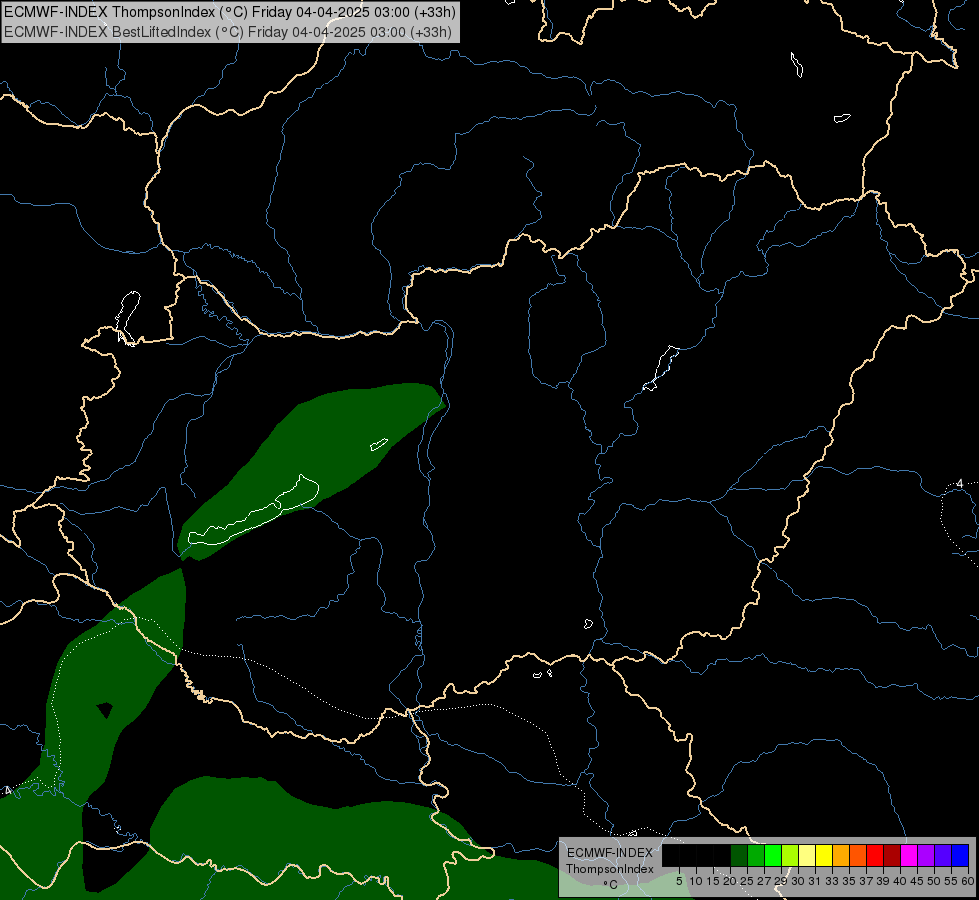The image size is (979, 900).
Task: Click the legend unit label '°C'
Action: [x=610, y=885]
